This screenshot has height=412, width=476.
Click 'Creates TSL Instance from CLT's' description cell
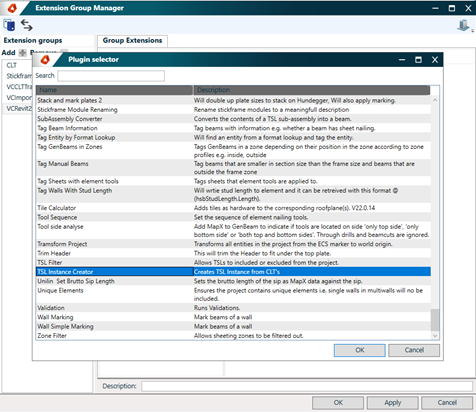(312, 272)
